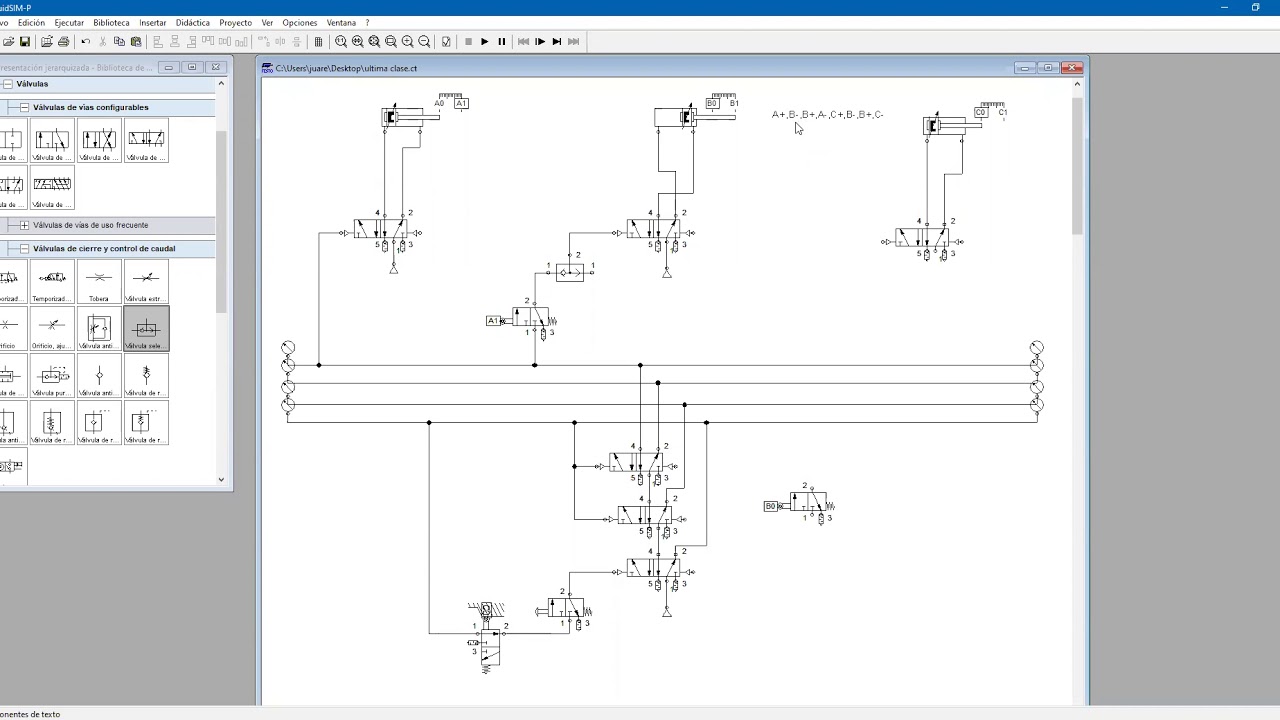This screenshot has width=1280, height=720.
Task: Collapse Válvulas de cierre y control de caudal
Action: [24, 248]
